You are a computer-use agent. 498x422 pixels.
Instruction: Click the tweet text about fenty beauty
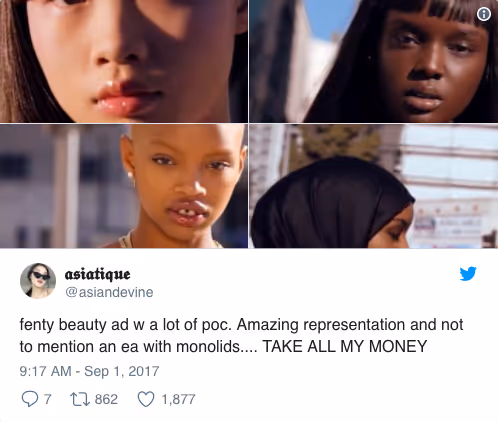[241, 335]
